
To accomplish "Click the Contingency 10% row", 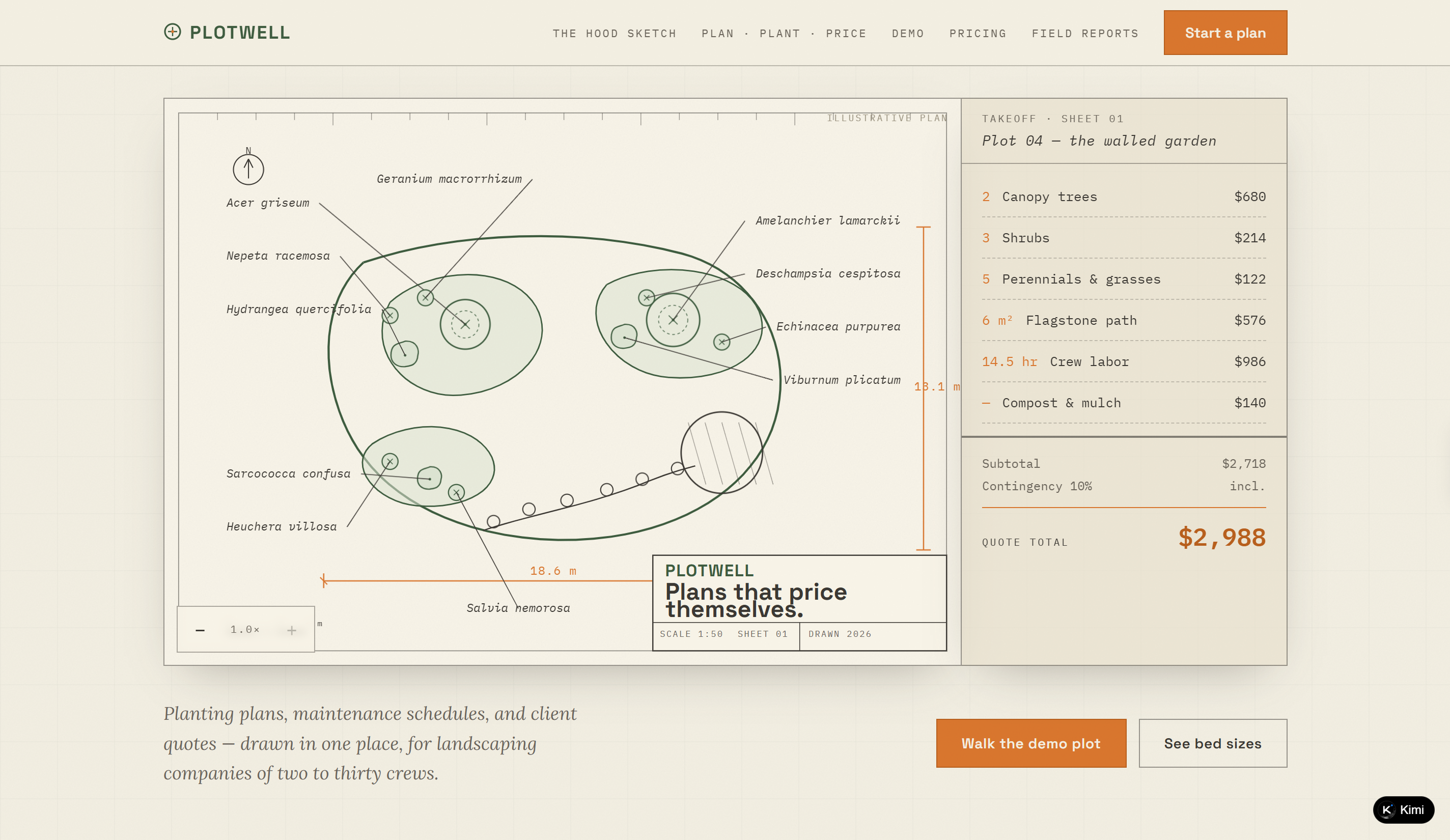I will tap(1124, 486).
